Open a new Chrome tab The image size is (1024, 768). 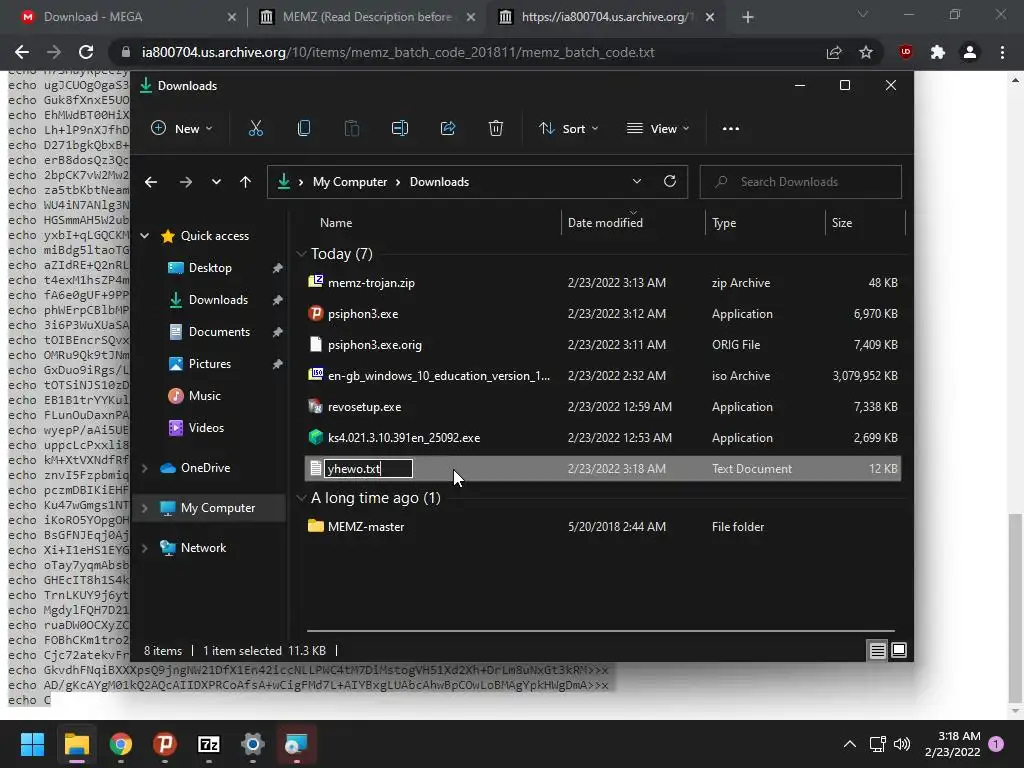pyautogui.click(x=748, y=17)
